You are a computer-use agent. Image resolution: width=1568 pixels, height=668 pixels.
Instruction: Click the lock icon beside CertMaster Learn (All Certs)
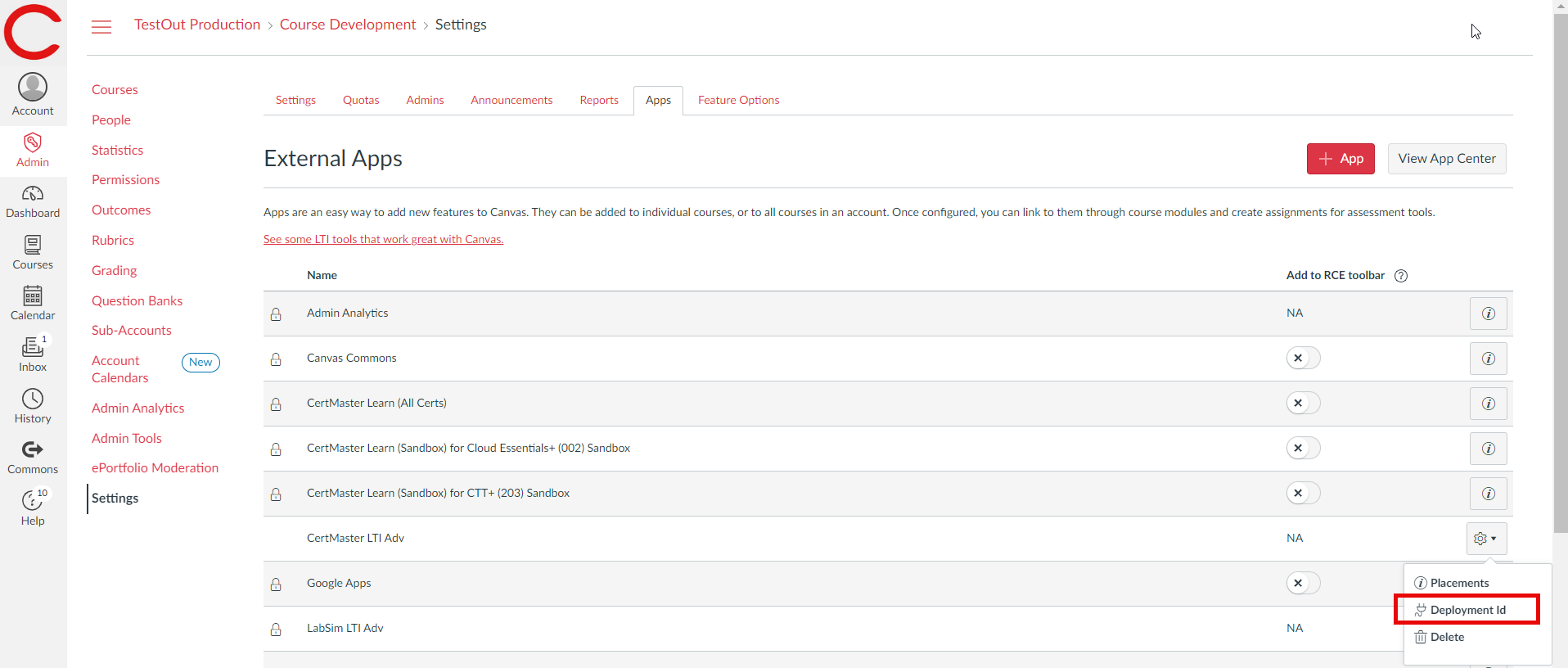[276, 404]
